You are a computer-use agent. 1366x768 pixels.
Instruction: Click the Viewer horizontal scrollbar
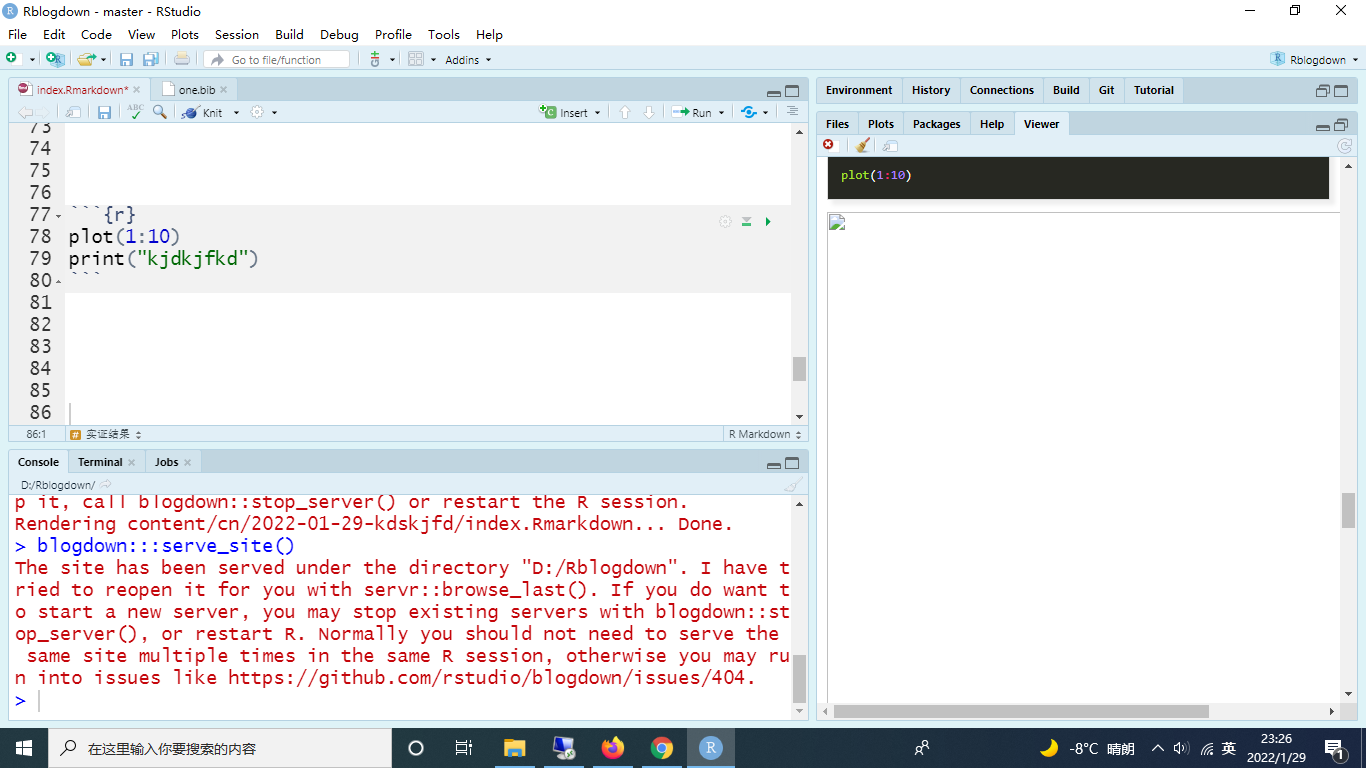[1020, 711]
